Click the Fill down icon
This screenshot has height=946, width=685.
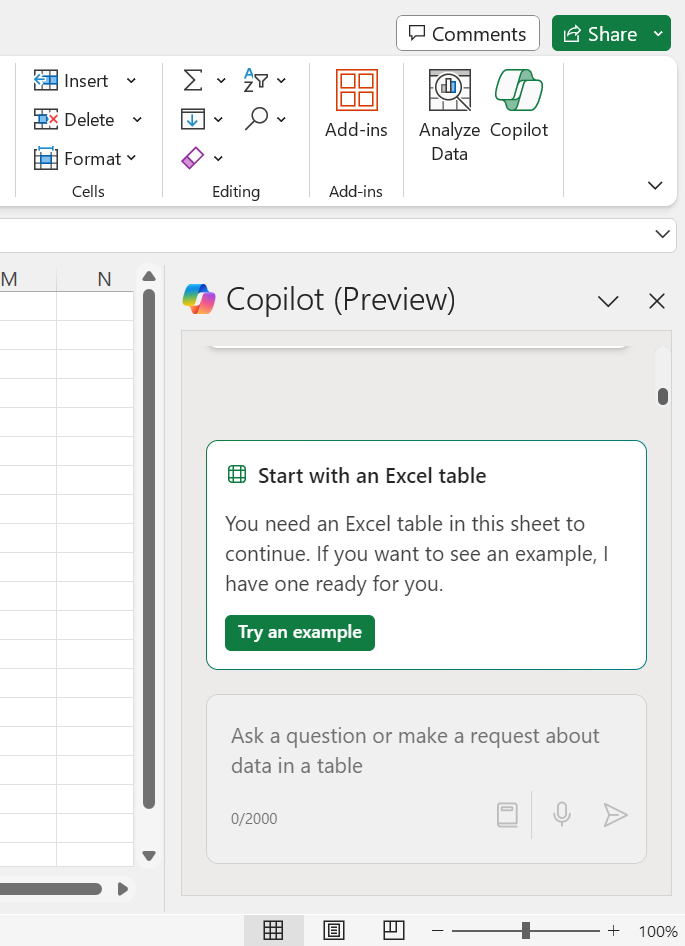[193, 119]
